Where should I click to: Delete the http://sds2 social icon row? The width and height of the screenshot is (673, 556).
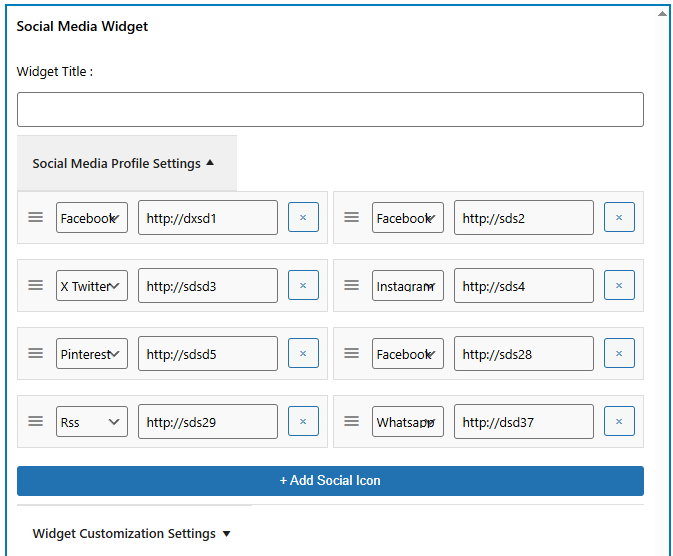619,218
